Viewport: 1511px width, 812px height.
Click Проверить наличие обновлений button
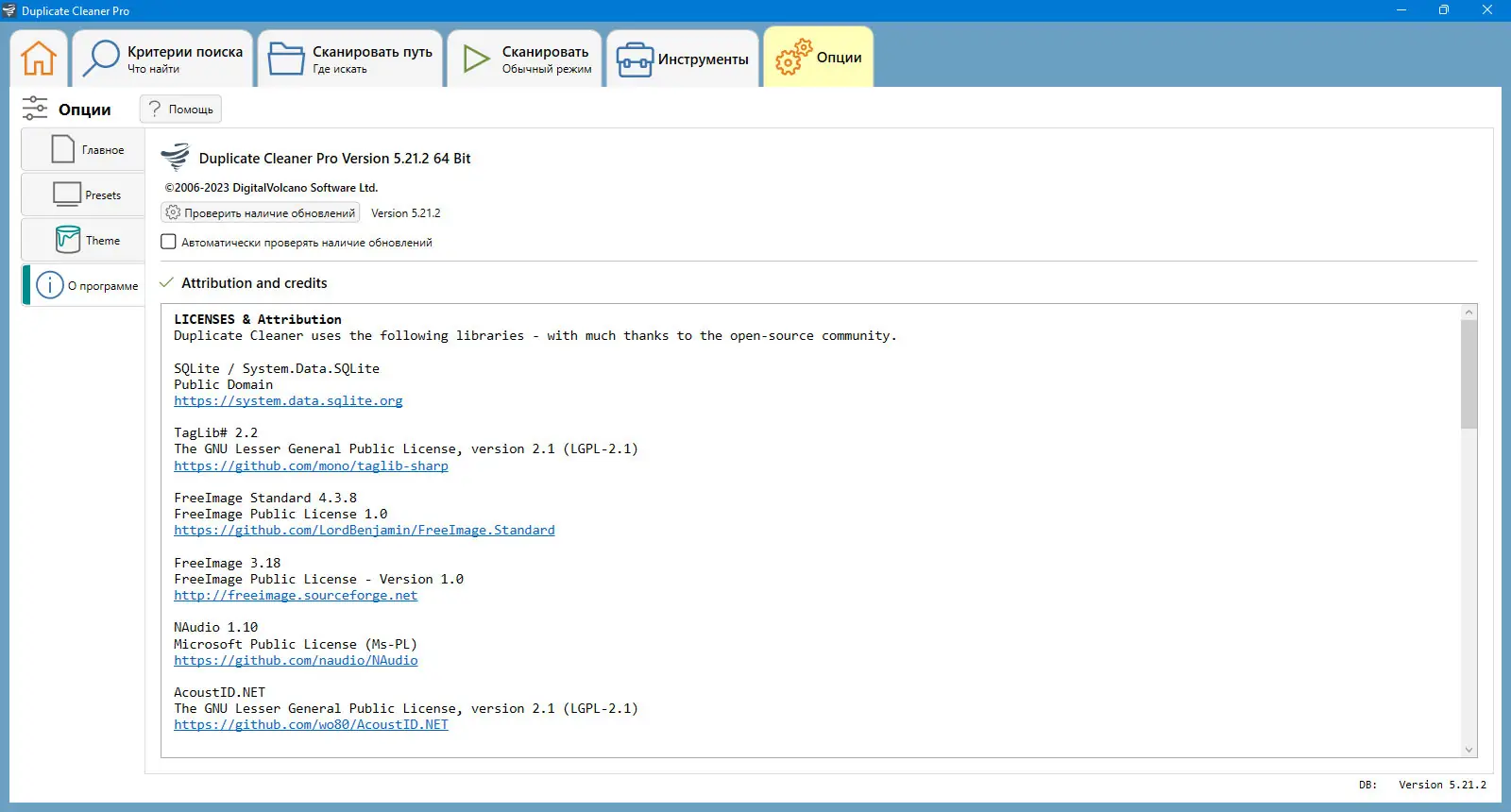pyautogui.click(x=261, y=212)
